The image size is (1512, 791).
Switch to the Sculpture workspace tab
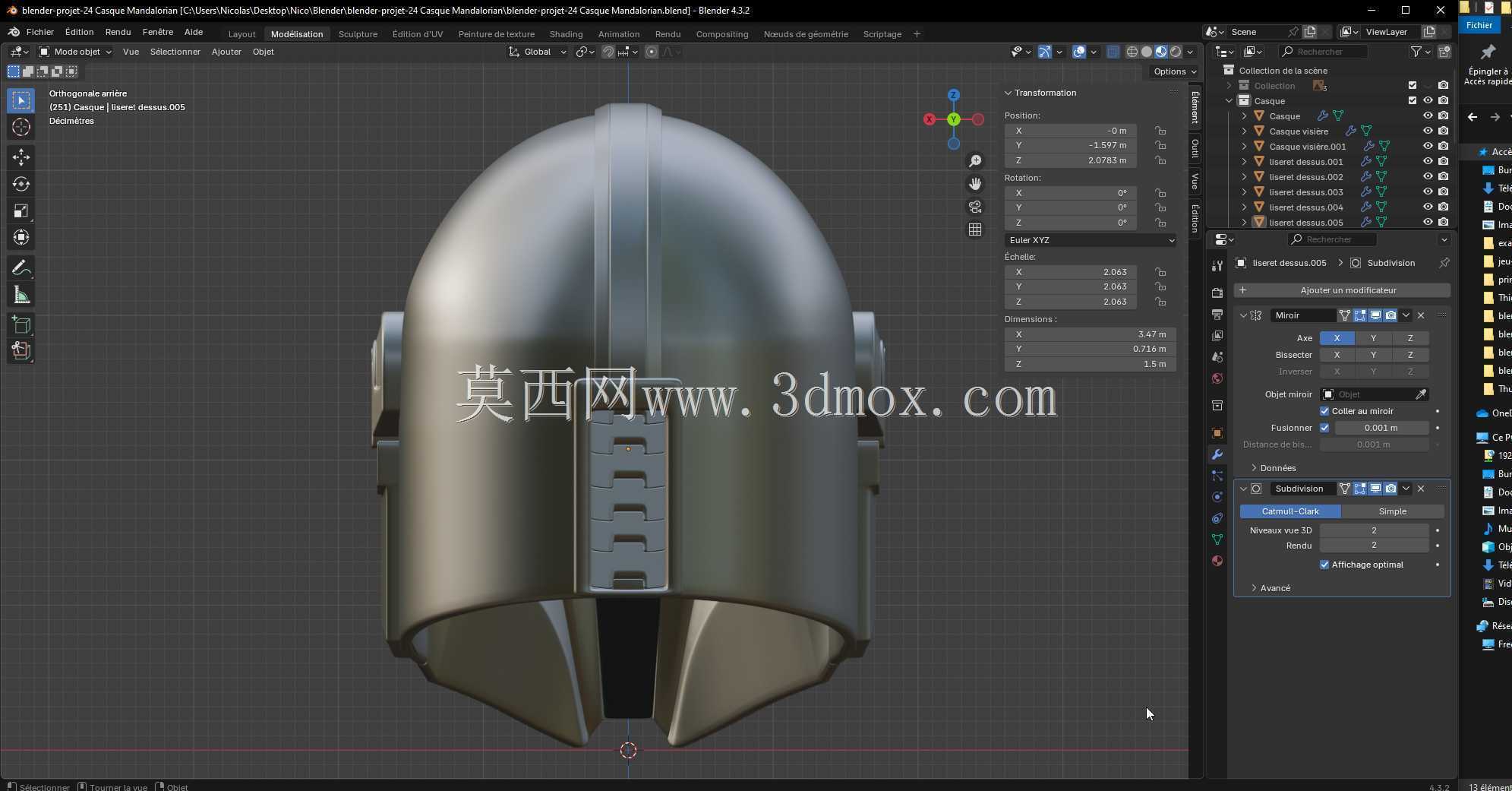(x=358, y=34)
